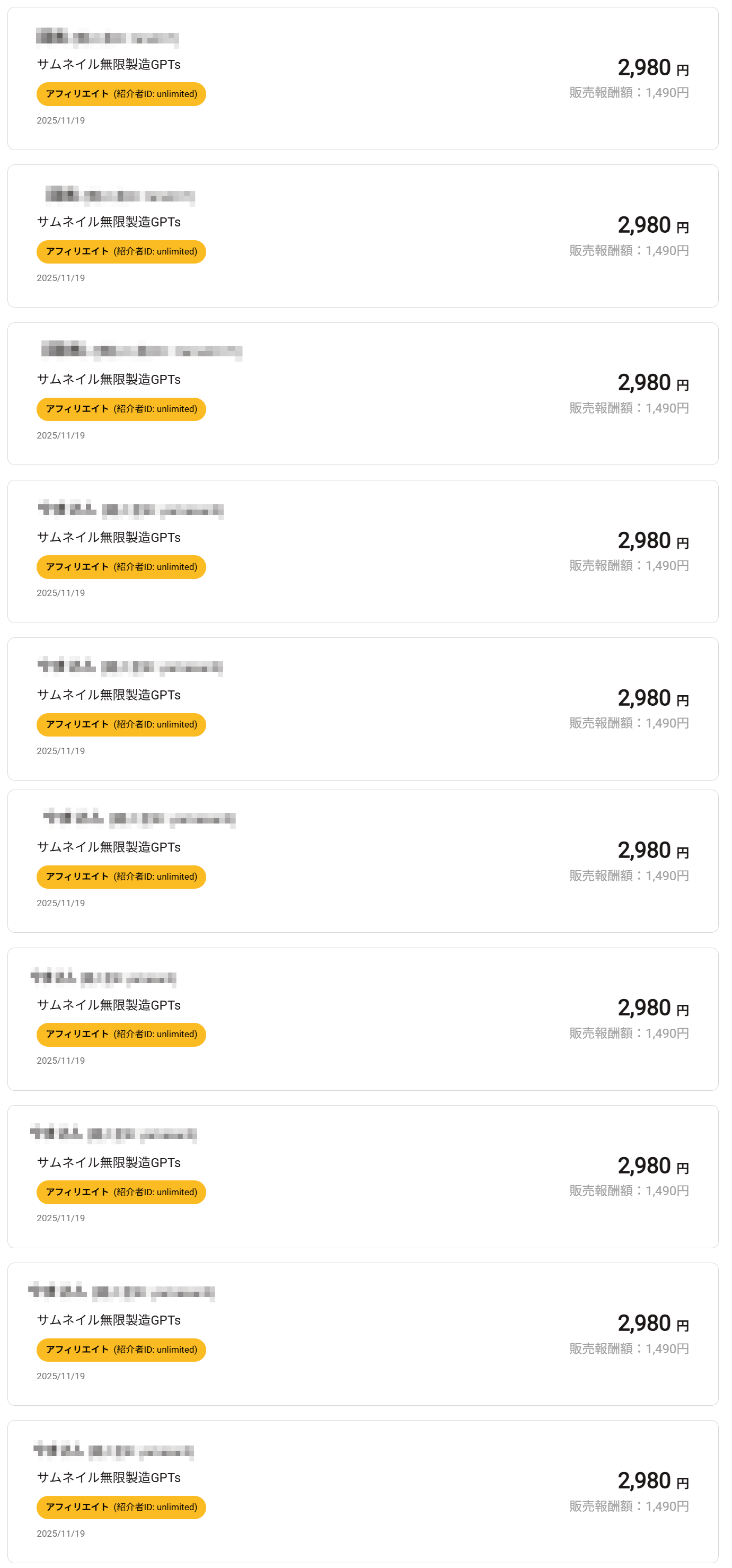Click the 販売報酬額 1,490円 text in fourth card

pyautogui.click(x=629, y=566)
